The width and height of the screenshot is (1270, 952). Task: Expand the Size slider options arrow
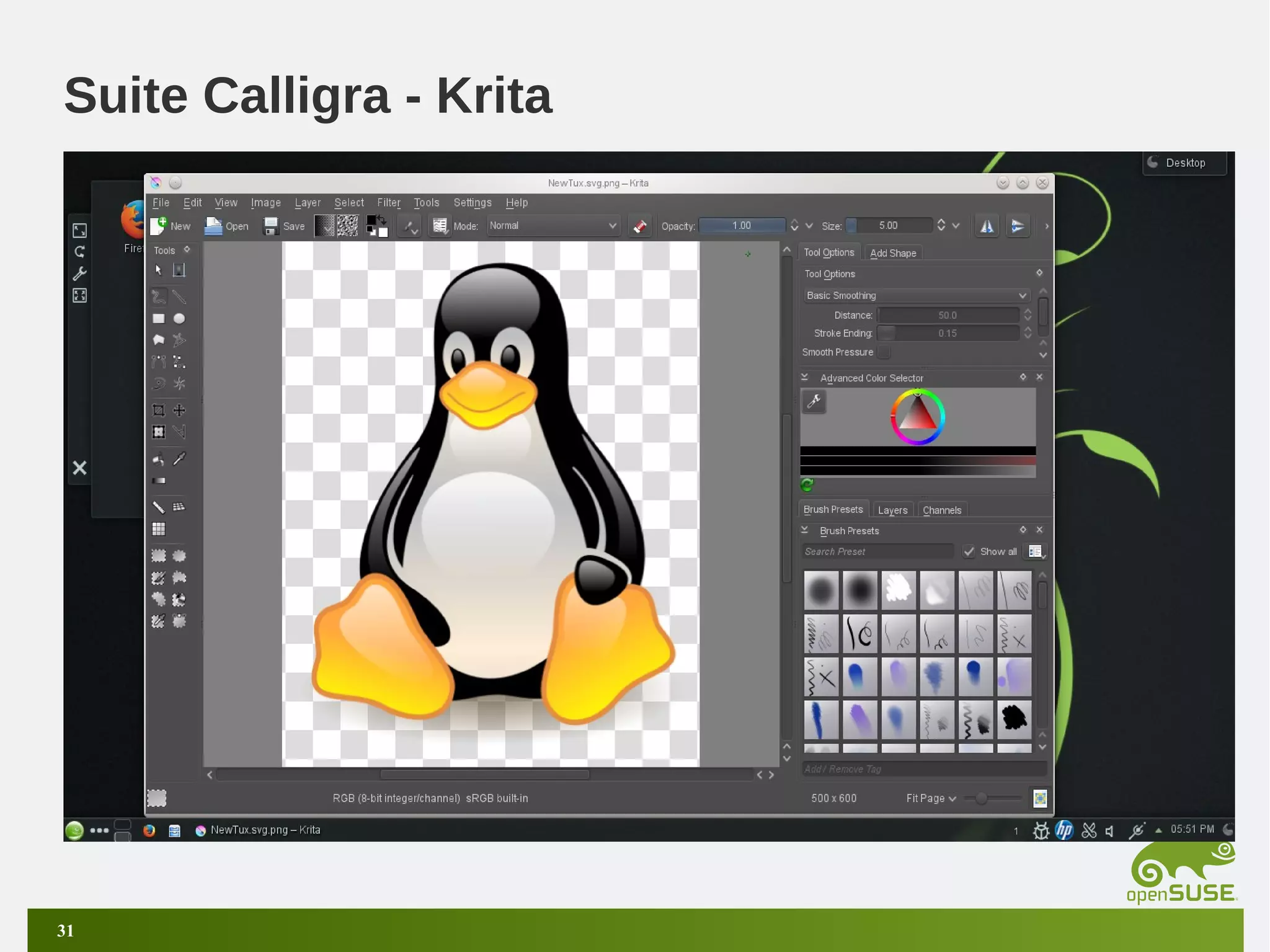coord(956,226)
